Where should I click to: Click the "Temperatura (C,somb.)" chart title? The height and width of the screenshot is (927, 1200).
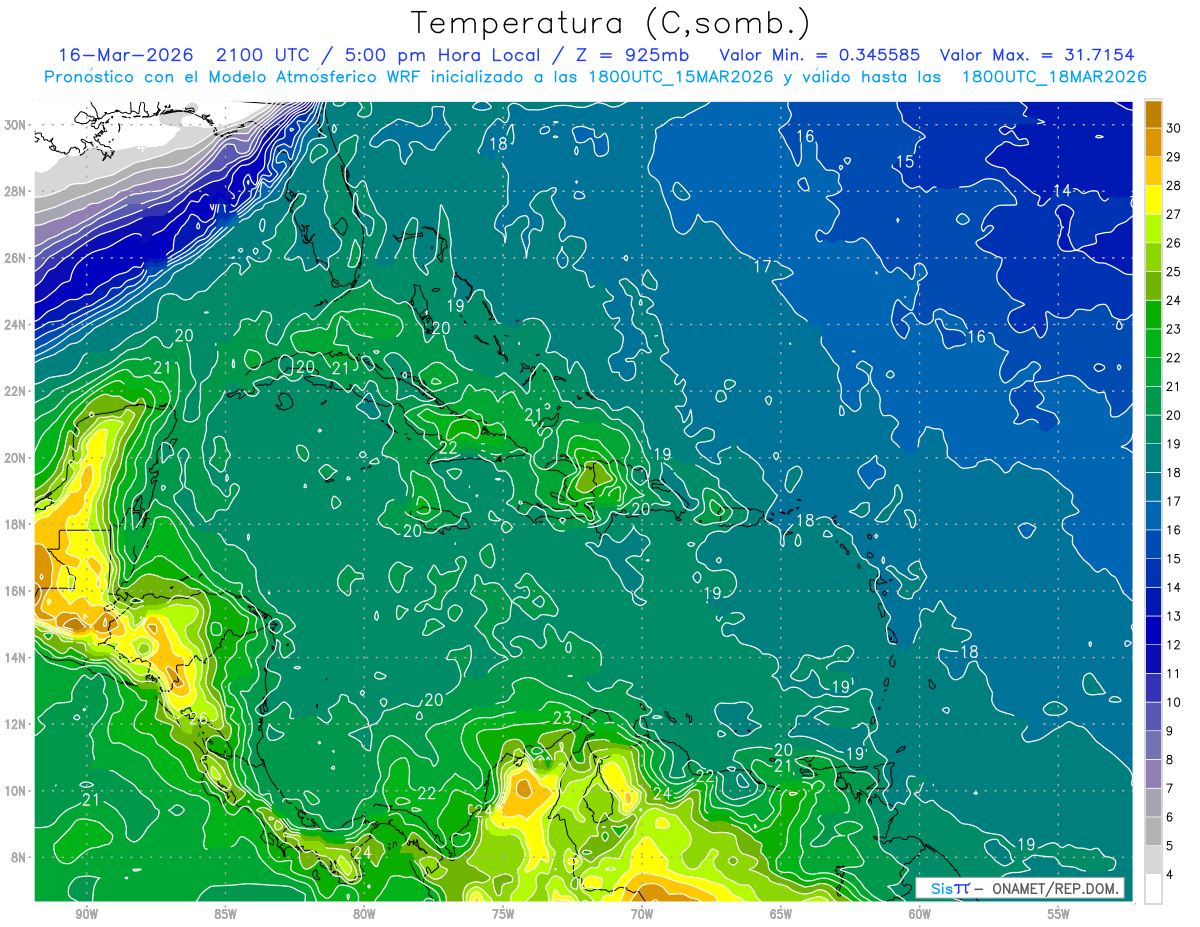pos(611,23)
